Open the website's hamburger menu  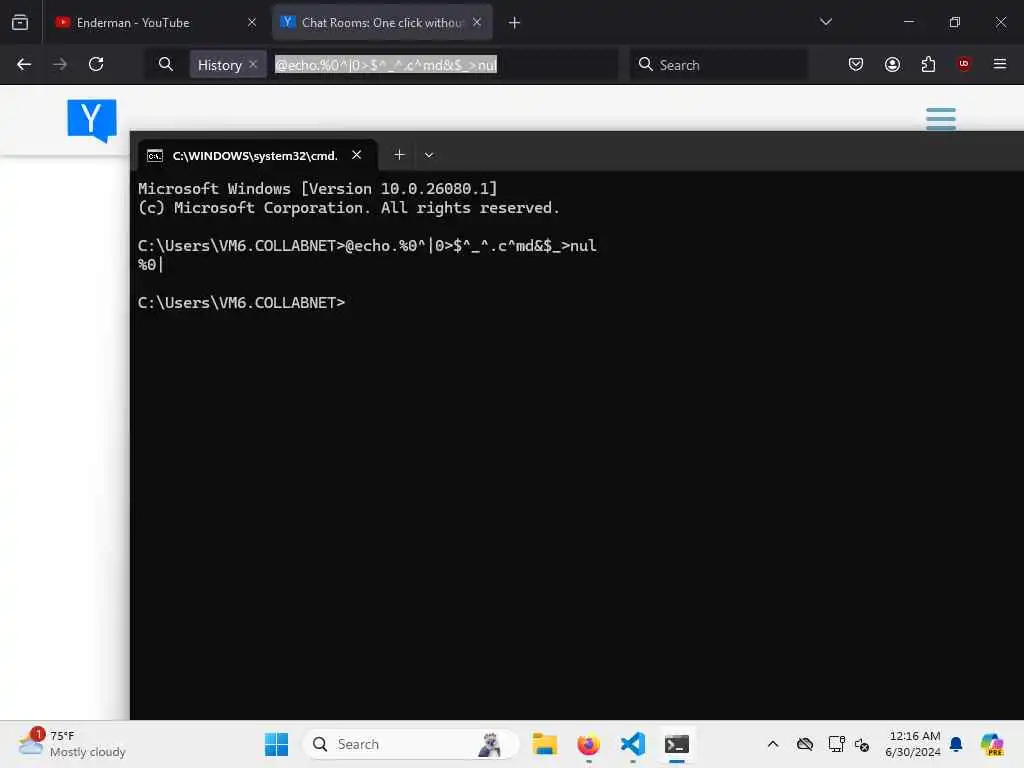pos(941,119)
